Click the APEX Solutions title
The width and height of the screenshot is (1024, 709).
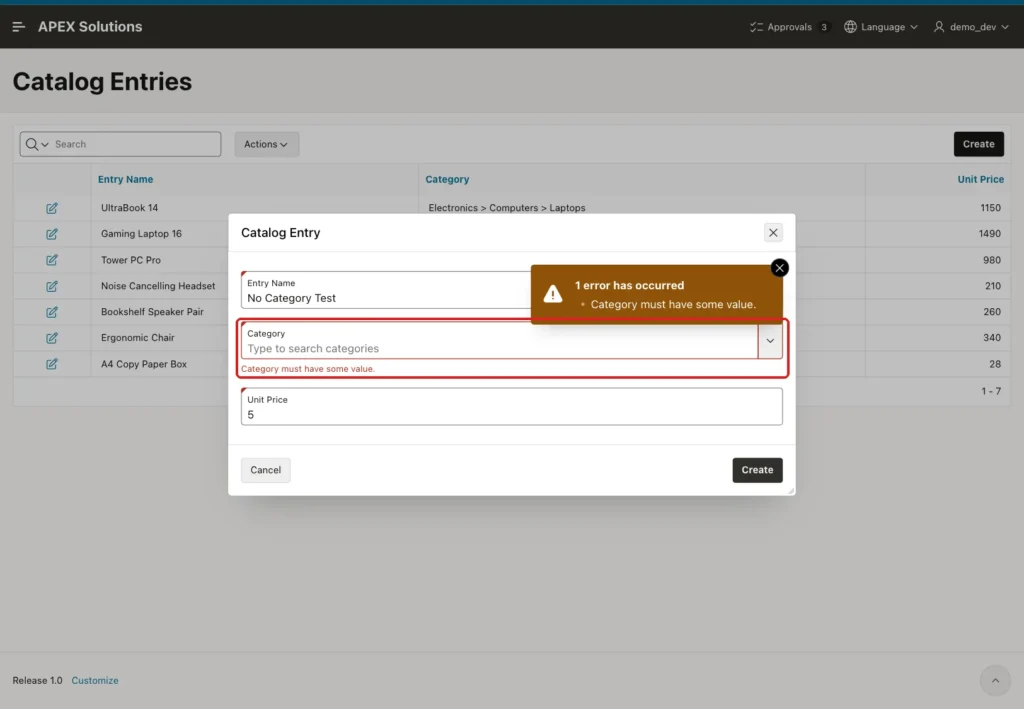click(x=90, y=27)
